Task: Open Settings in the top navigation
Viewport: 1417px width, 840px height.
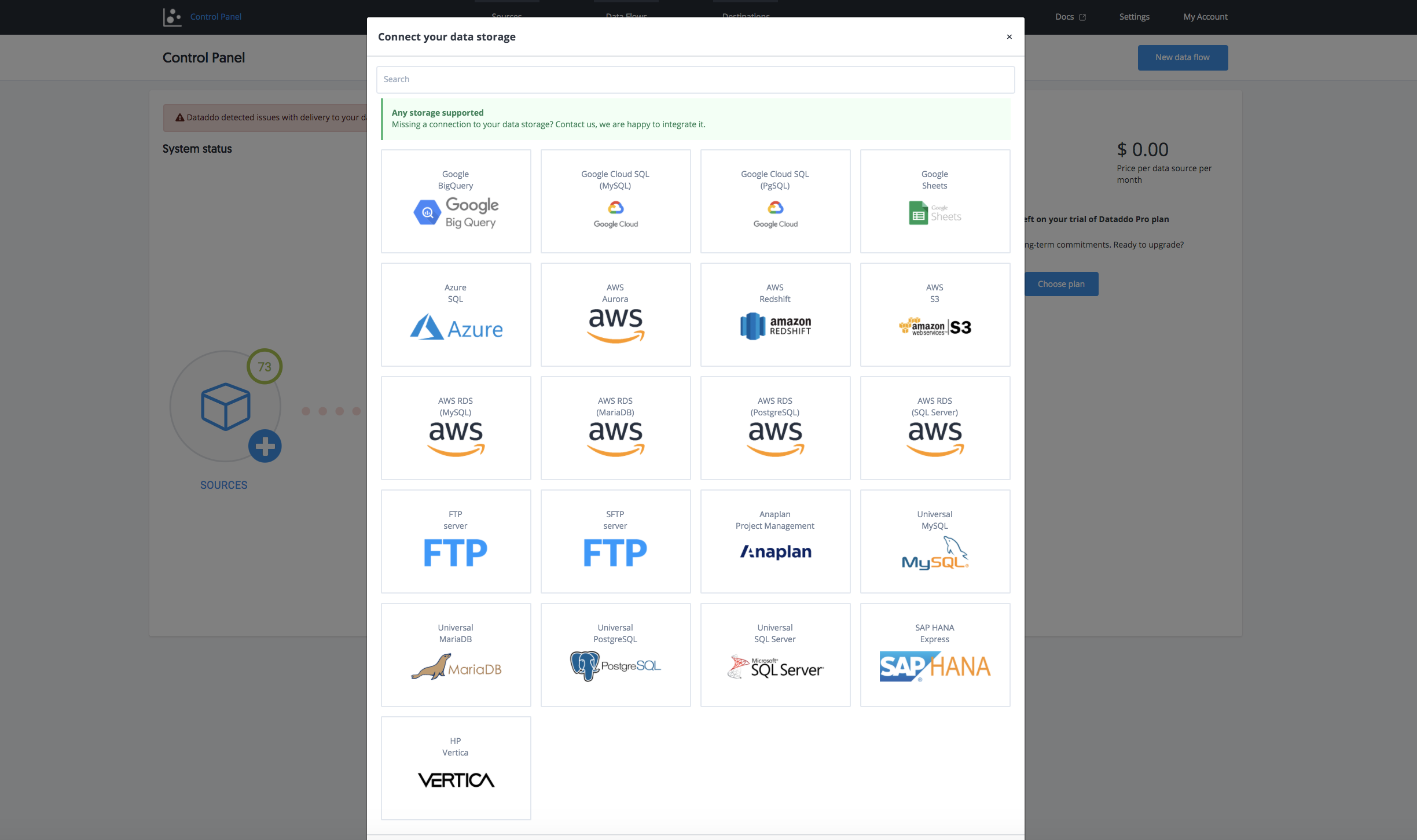Action: point(1134,17)
